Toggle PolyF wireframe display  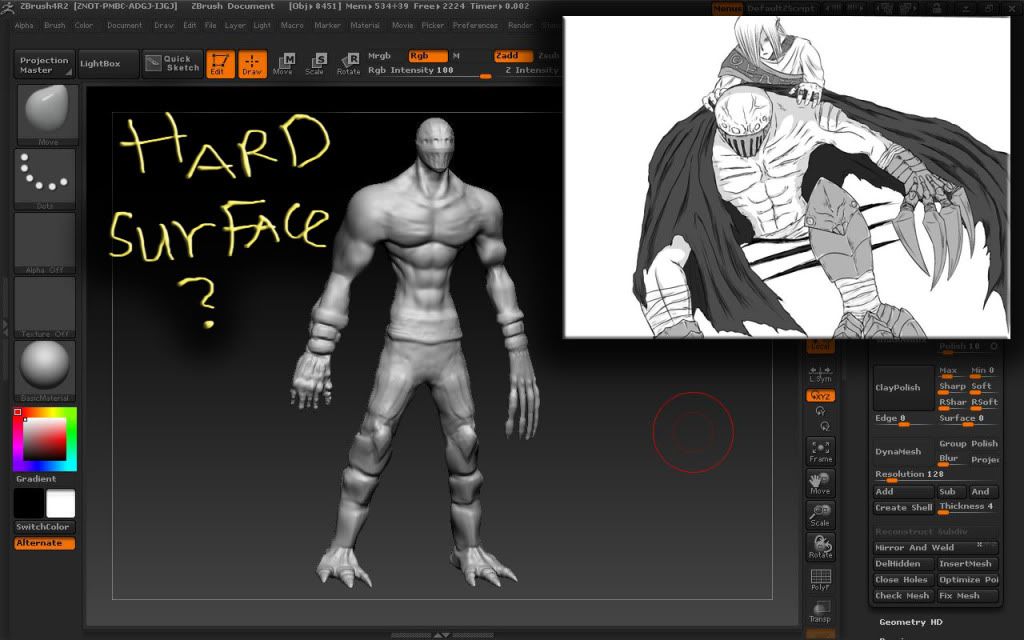820,581
